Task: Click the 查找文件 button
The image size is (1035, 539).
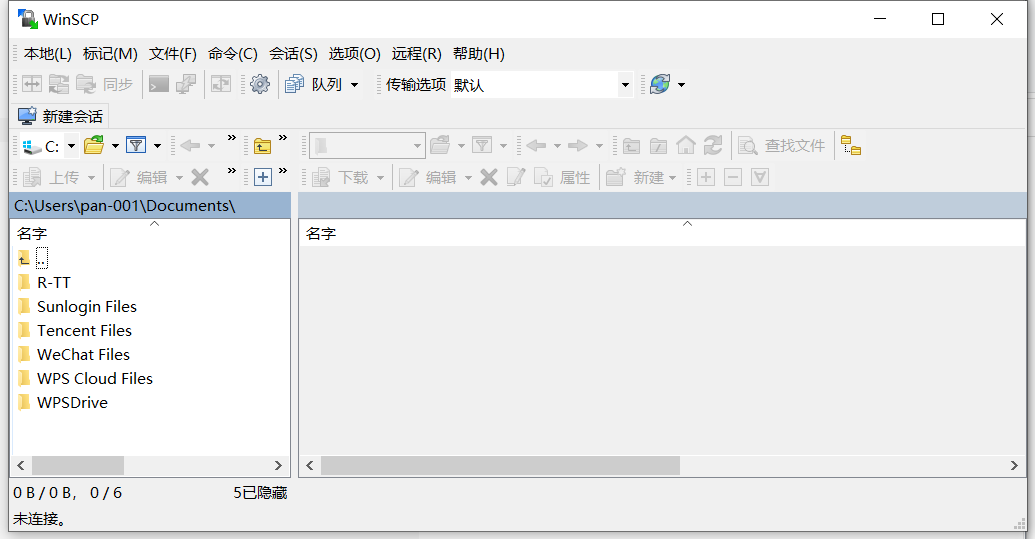Action: pos(782,146)
